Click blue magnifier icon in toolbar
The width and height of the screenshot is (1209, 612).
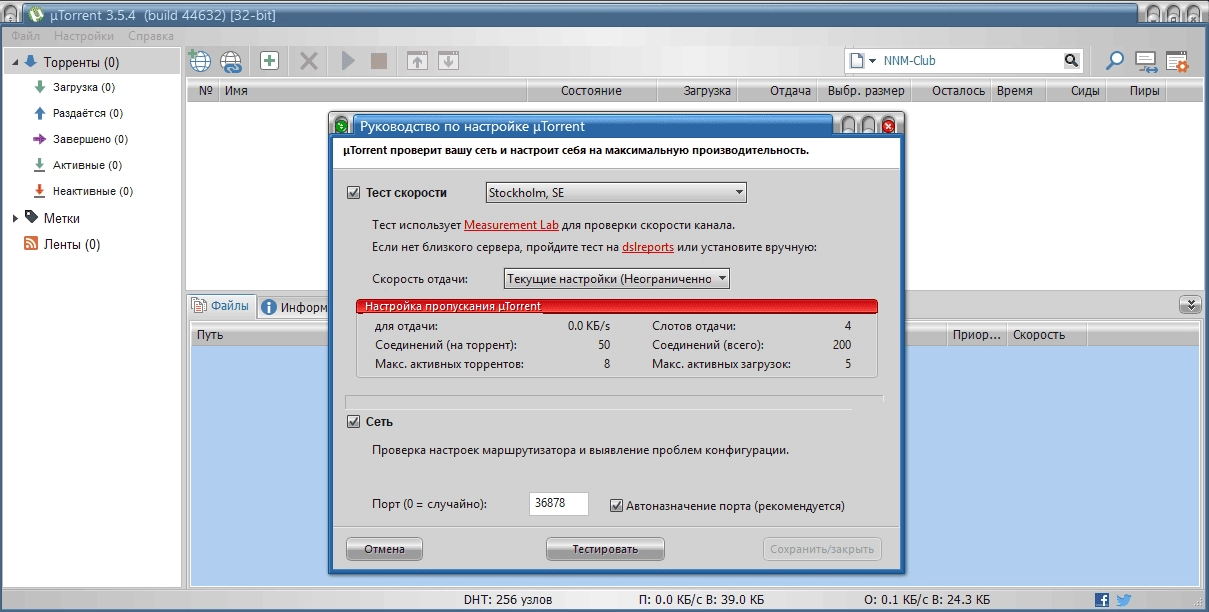(1114, 61)
